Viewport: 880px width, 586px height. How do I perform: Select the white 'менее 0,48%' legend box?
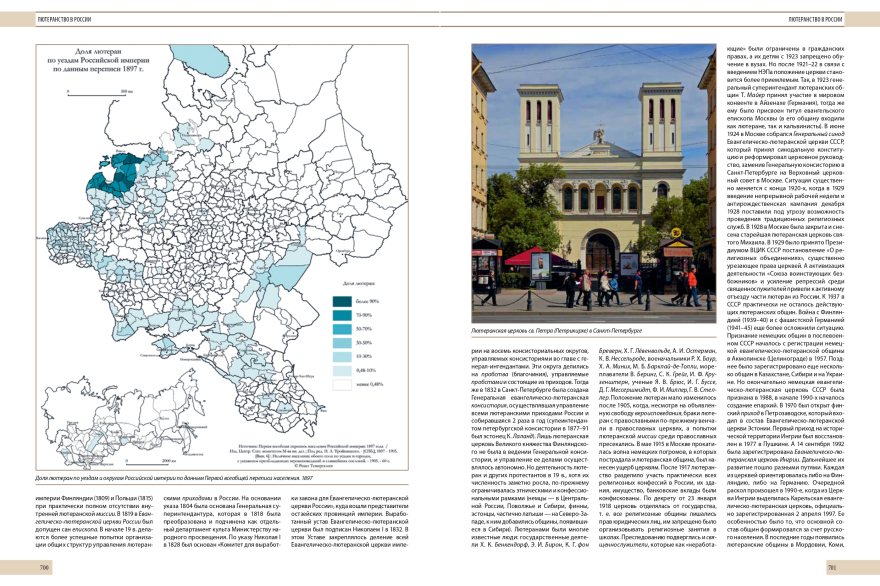point(341,384)
